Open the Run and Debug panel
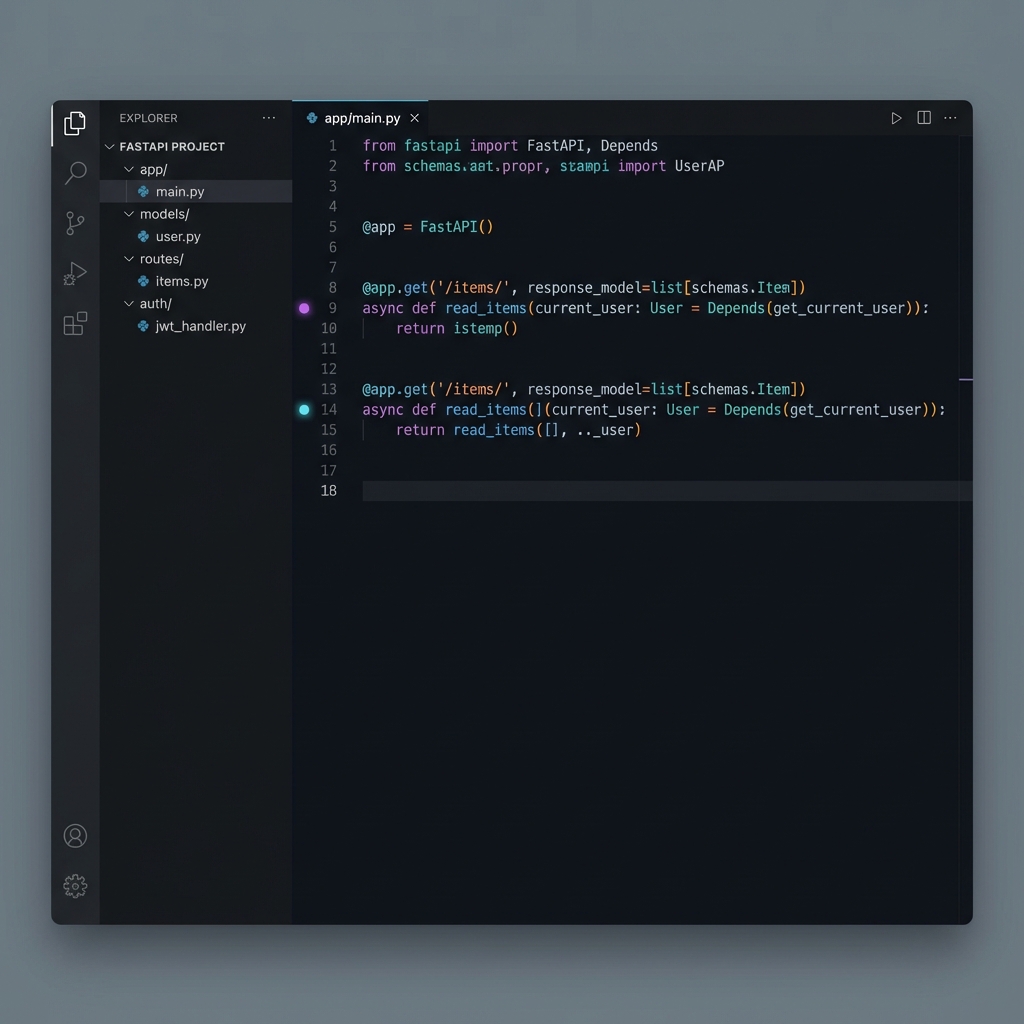 coord(75,273)
